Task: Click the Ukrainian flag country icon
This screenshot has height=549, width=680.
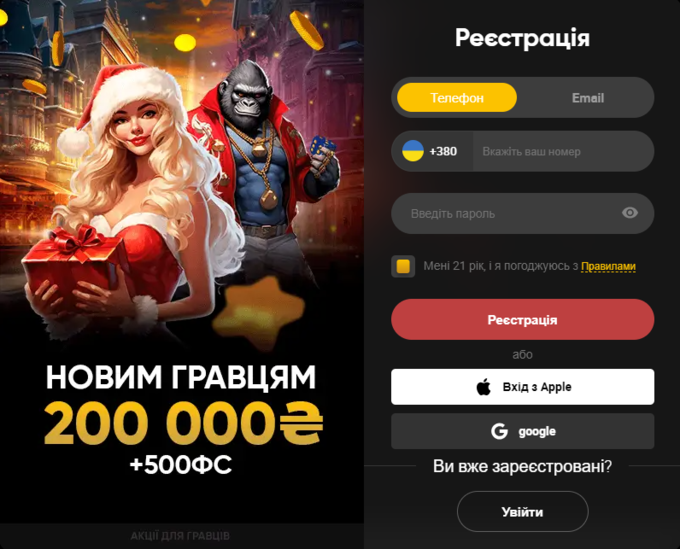Action: tap(412, 151)
